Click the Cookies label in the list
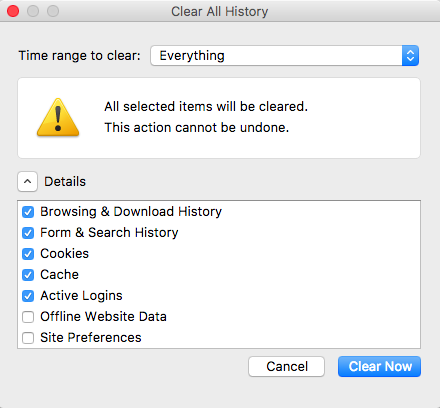 tap(65, 254)
